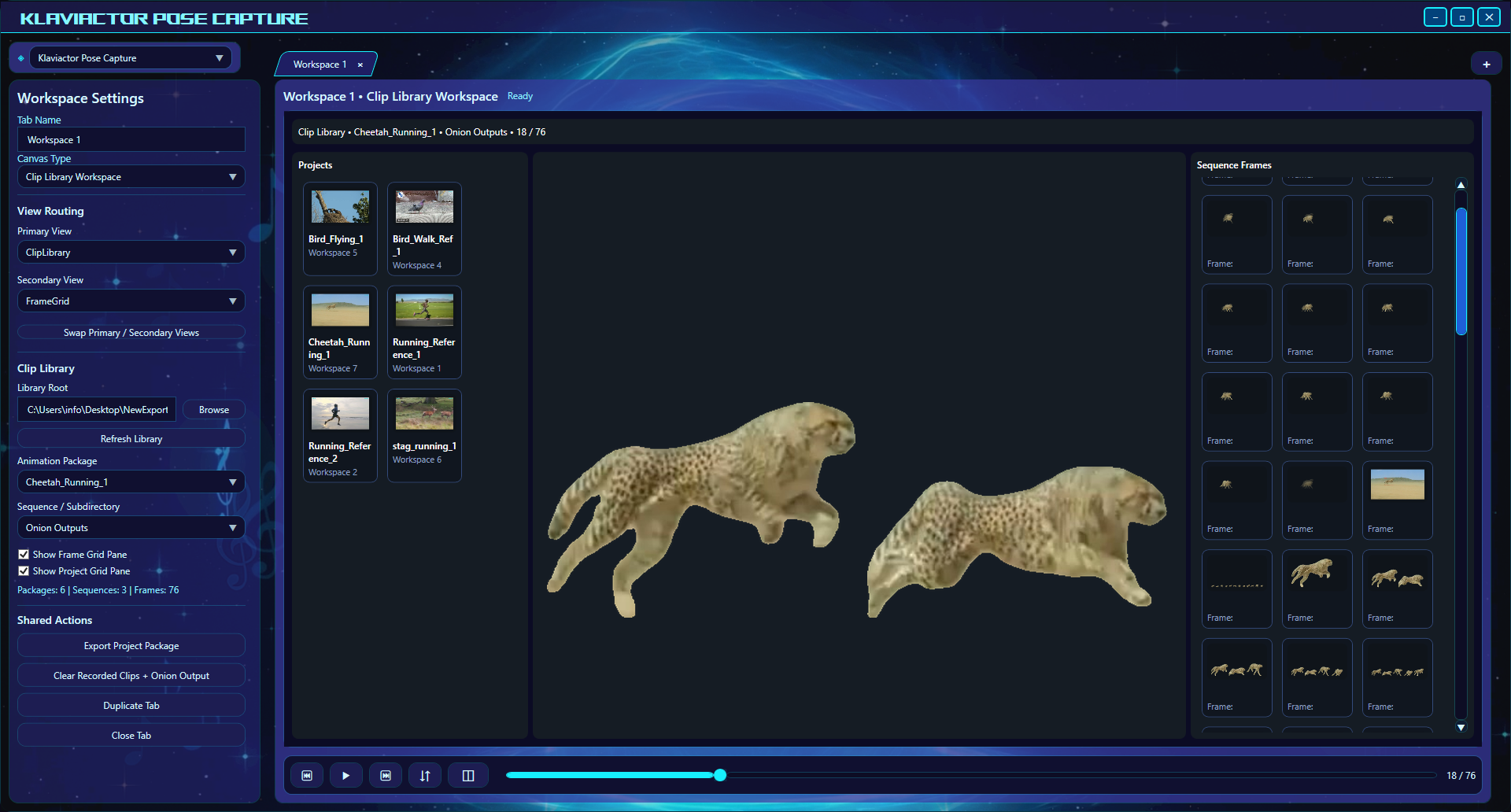Toggle the split pane layout icon
This screenshot has height=812, width=1511.
[x=468, y=776]
